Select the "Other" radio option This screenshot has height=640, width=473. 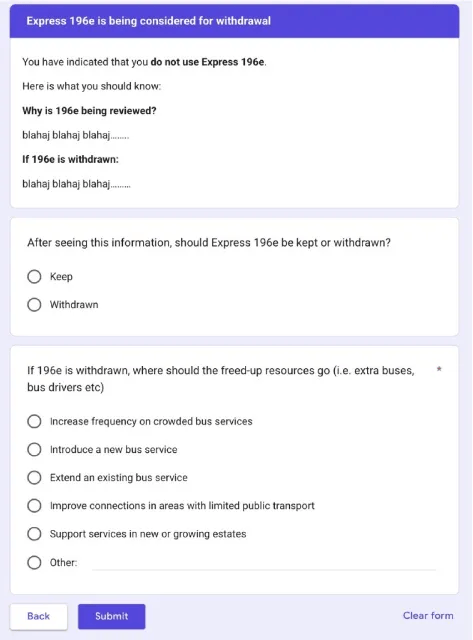34,562
